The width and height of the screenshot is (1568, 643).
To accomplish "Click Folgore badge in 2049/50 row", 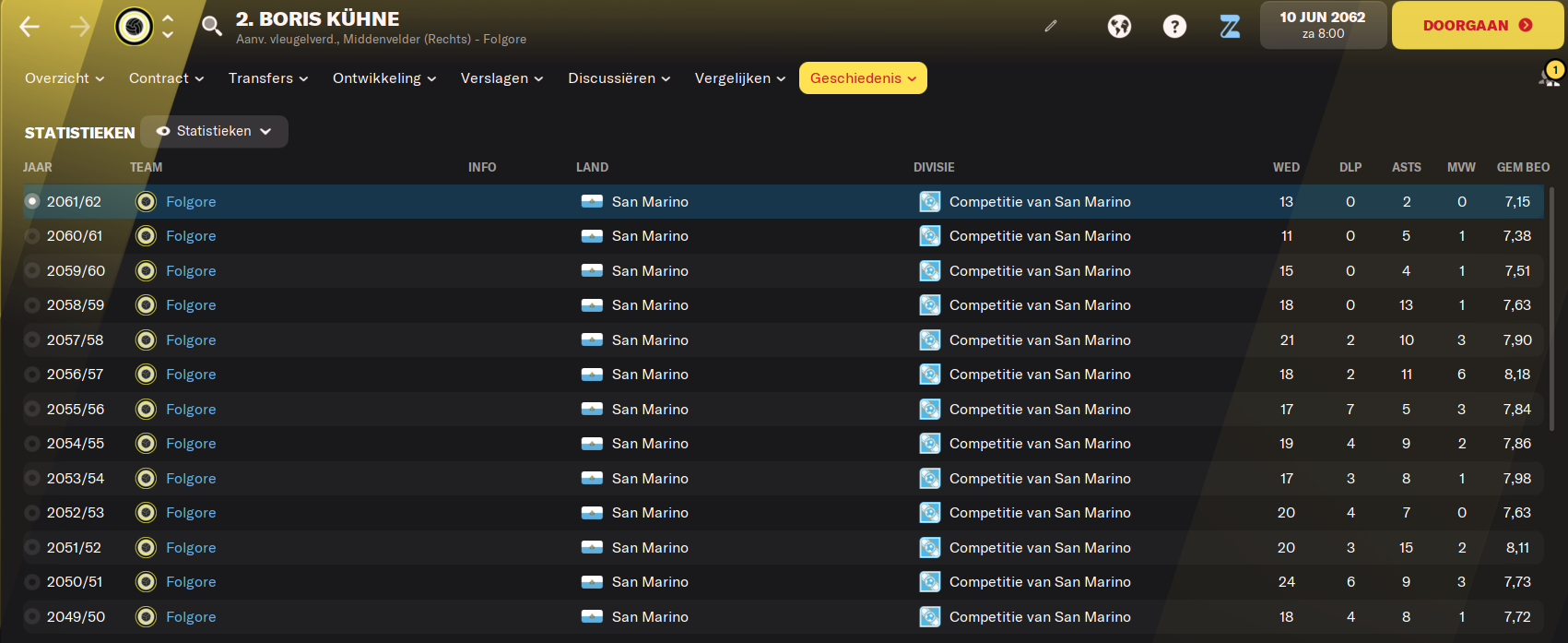I will click(x=146, y=616).
